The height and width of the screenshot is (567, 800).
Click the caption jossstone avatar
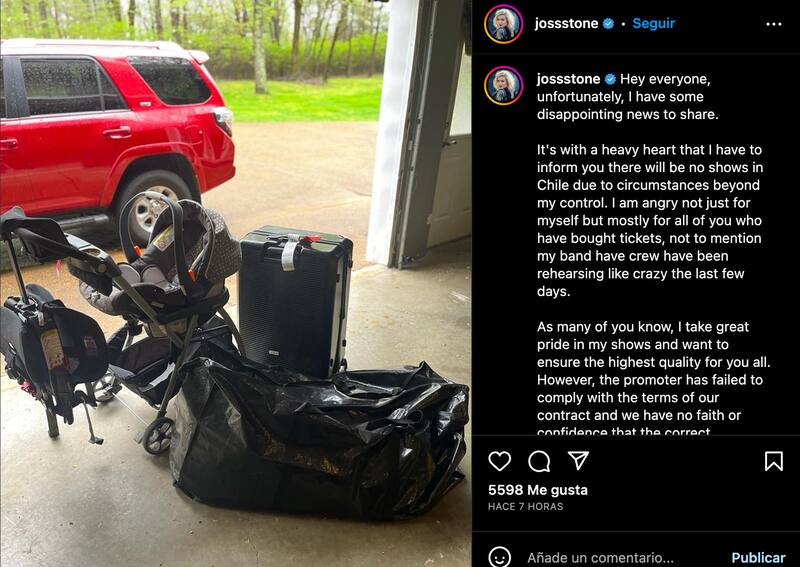[504, 85]
